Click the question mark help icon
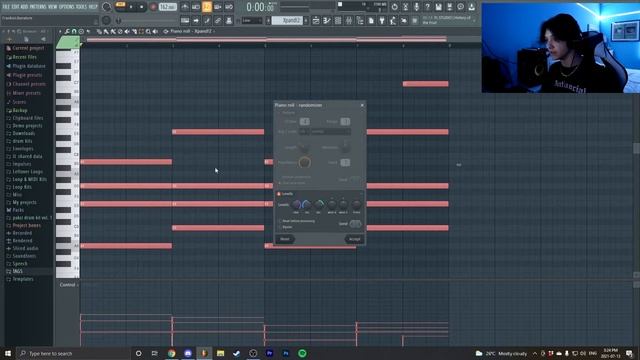The image size is (640, 360). [427, 7]
